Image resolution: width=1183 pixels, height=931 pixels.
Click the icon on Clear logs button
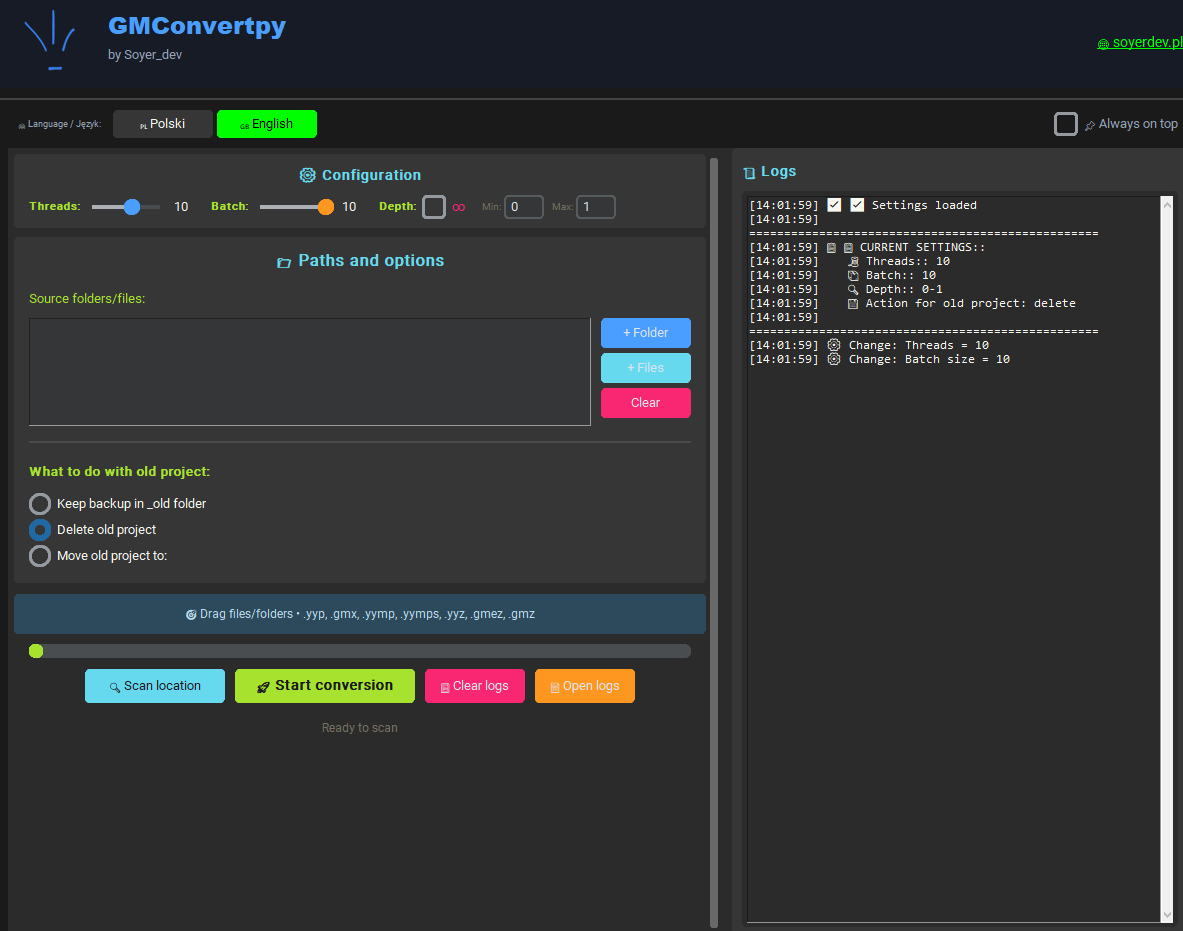[445, 687]
